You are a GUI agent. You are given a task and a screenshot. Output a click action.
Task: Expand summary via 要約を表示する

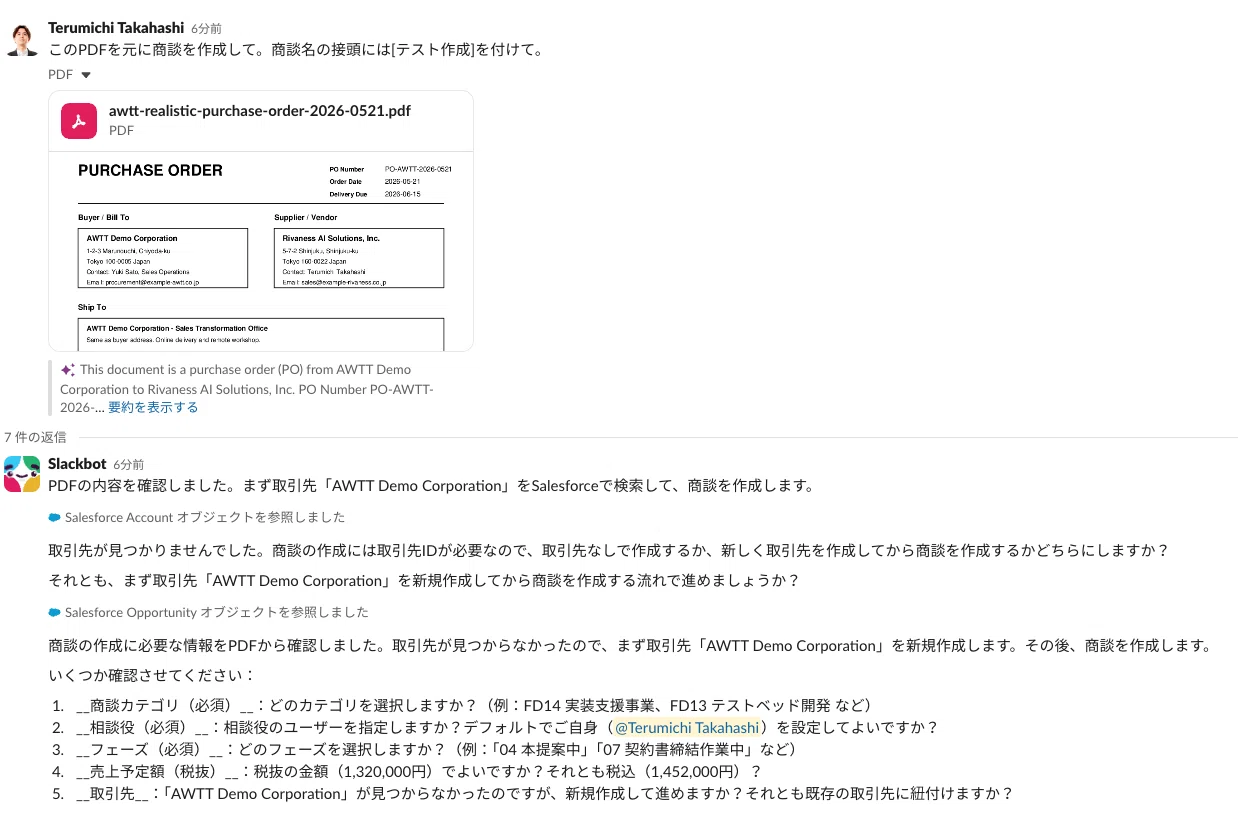(153, 407)
